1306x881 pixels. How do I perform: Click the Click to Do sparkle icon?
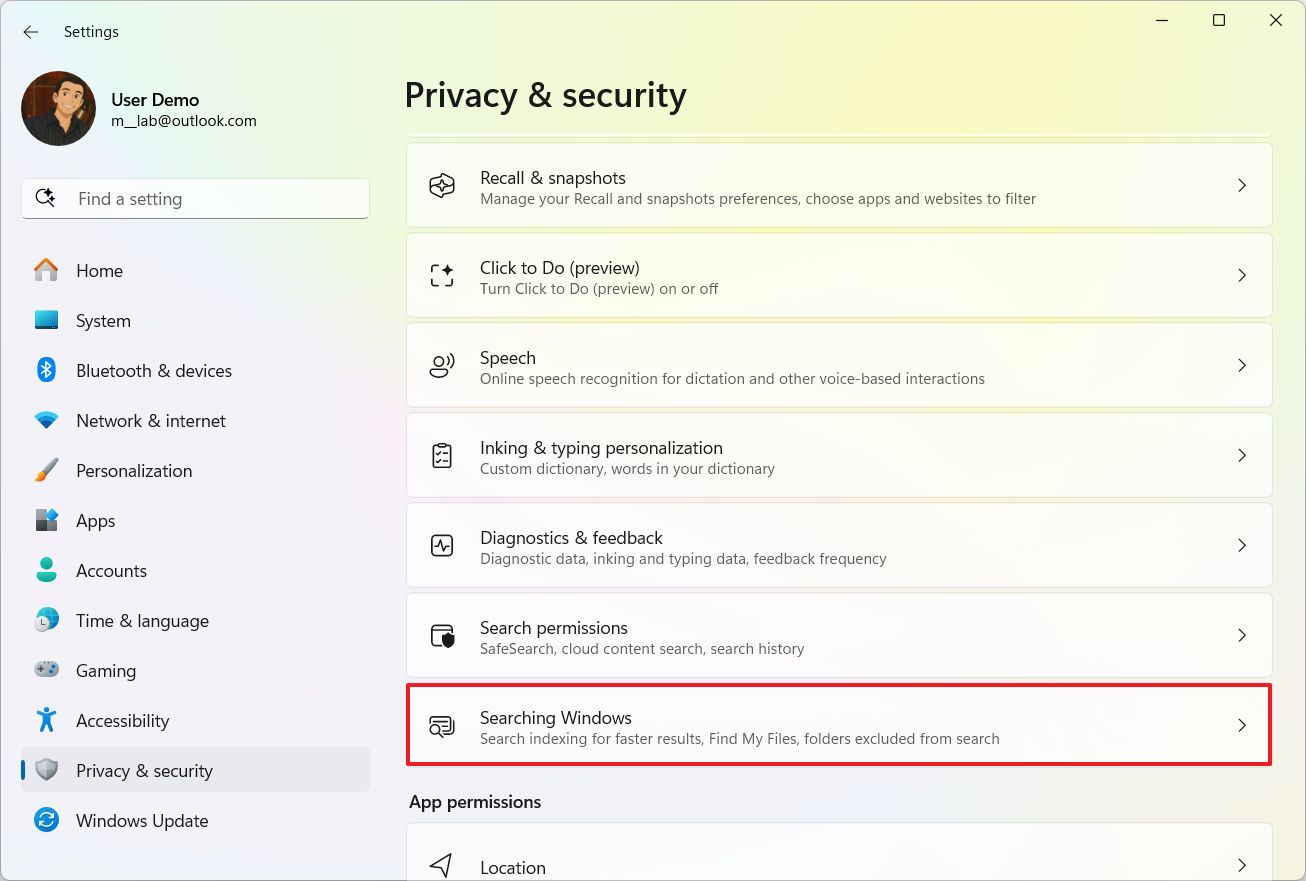(442, 276)
